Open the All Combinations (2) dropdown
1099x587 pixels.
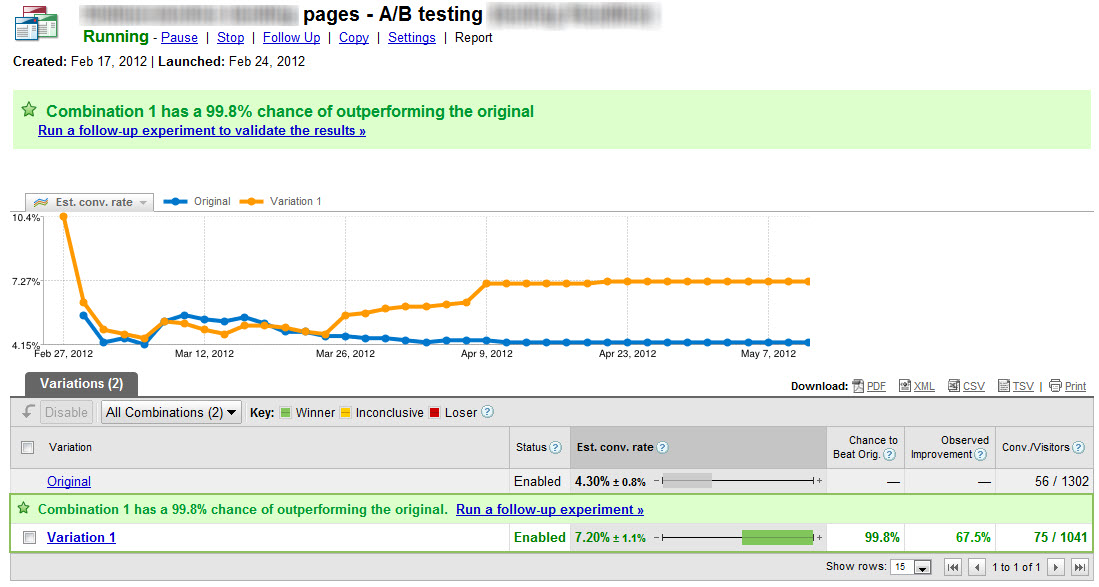[172, 412]
